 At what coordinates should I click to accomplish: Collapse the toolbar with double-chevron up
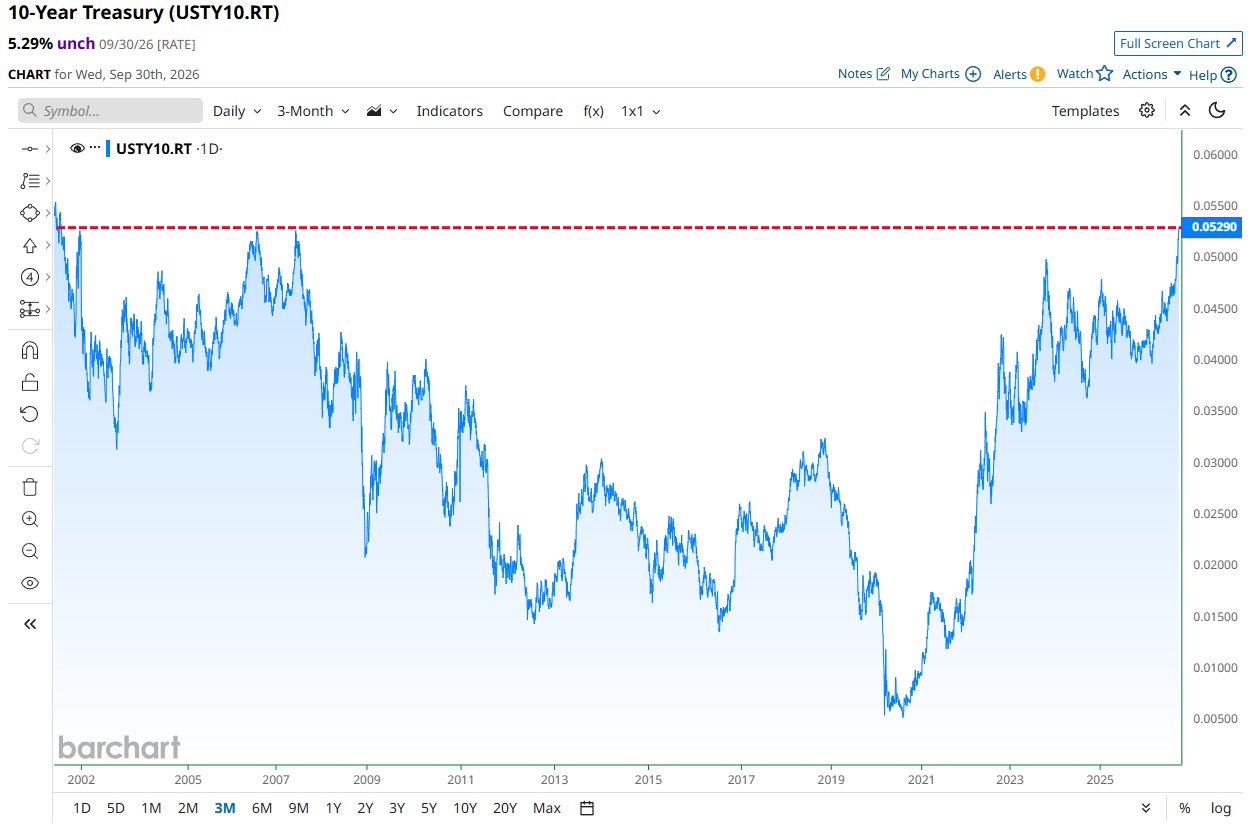click(x=1184, y=110)
